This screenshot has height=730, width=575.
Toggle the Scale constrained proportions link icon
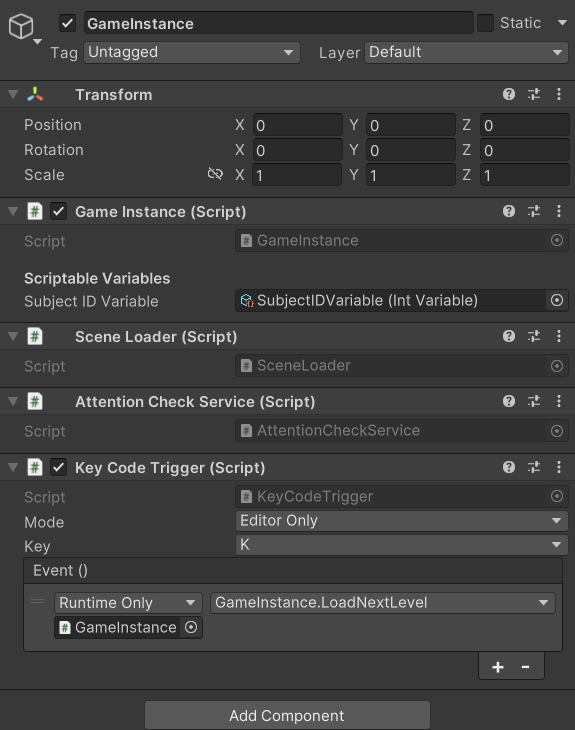pyautogui.click(x=215, y=174)
